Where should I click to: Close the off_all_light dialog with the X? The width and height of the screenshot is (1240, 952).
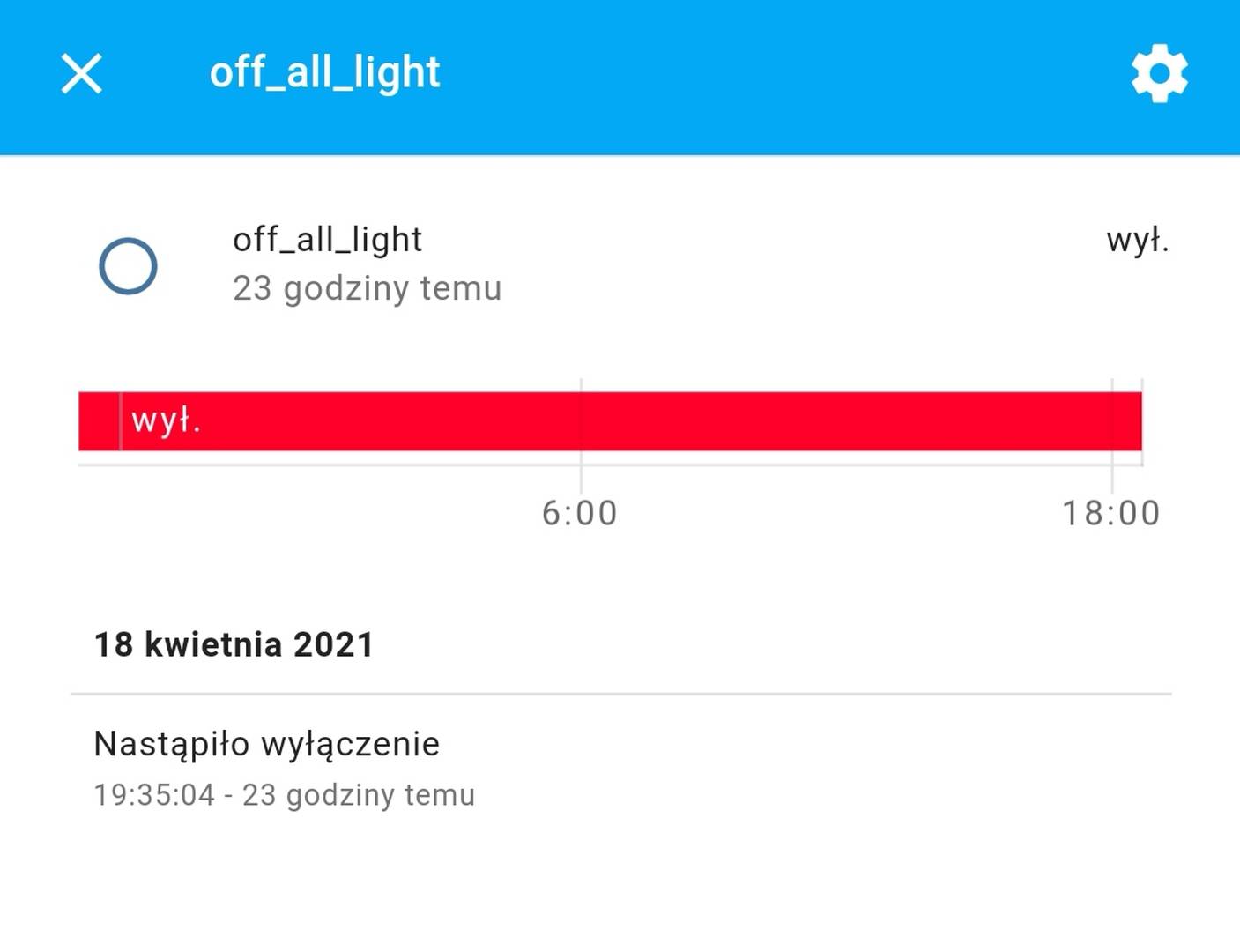tap(82, 73)
